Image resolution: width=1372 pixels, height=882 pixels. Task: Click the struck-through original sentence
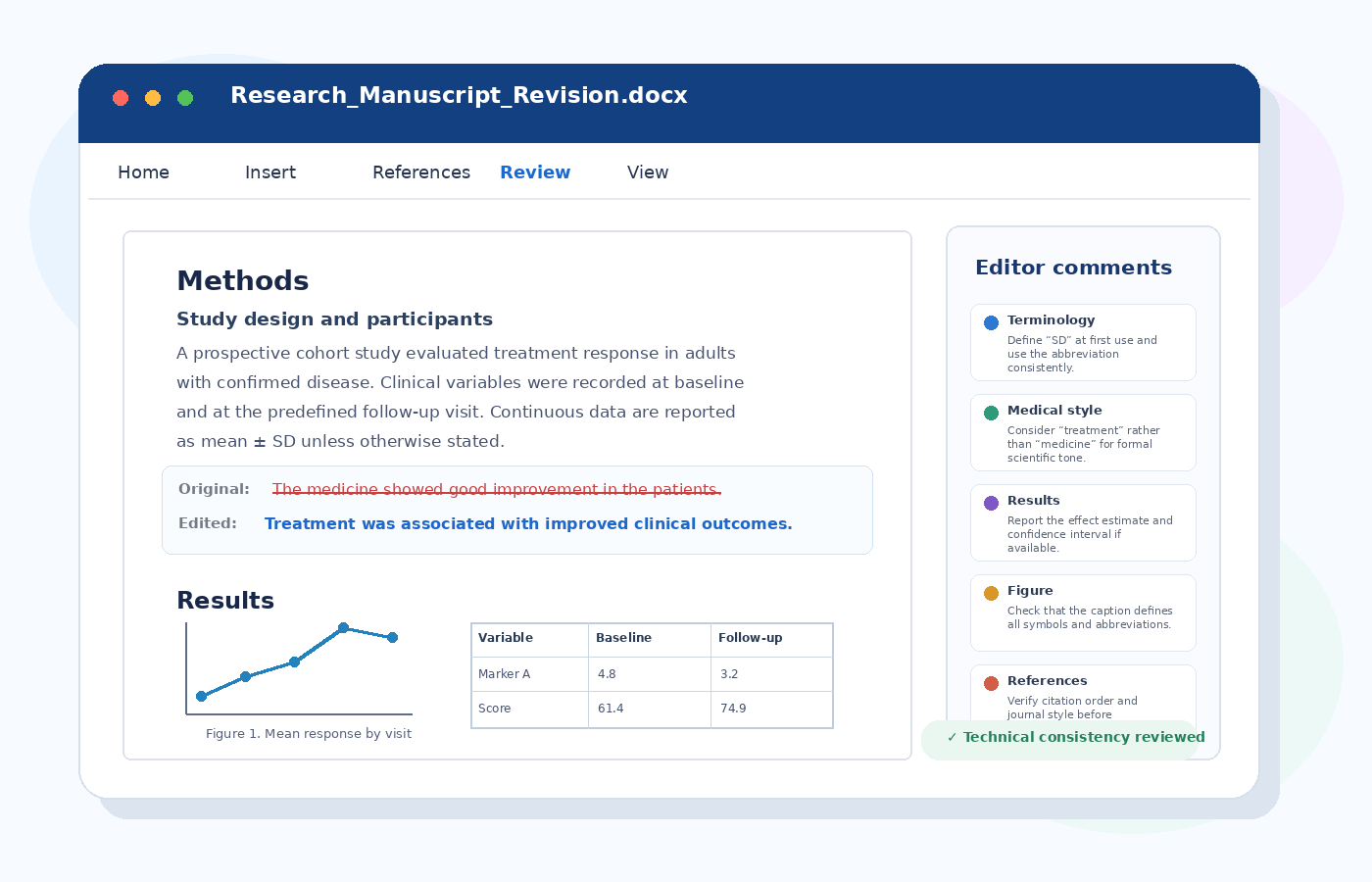click(x=496, y=489)
